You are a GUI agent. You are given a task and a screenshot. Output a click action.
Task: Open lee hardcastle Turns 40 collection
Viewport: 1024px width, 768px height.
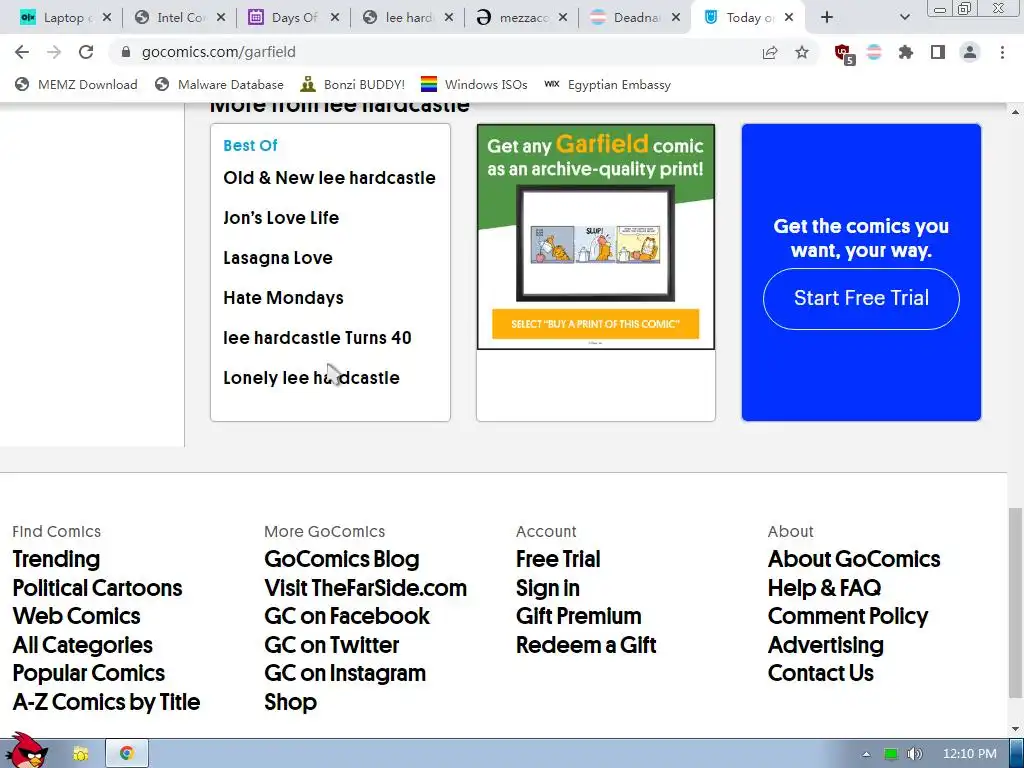coord(317,338)
